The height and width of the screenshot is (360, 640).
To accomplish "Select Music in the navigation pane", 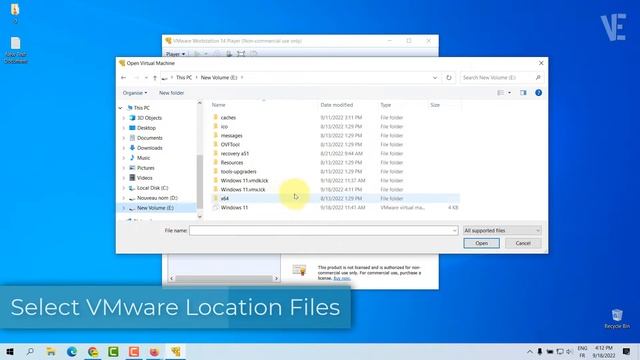I will coord(143,158).
